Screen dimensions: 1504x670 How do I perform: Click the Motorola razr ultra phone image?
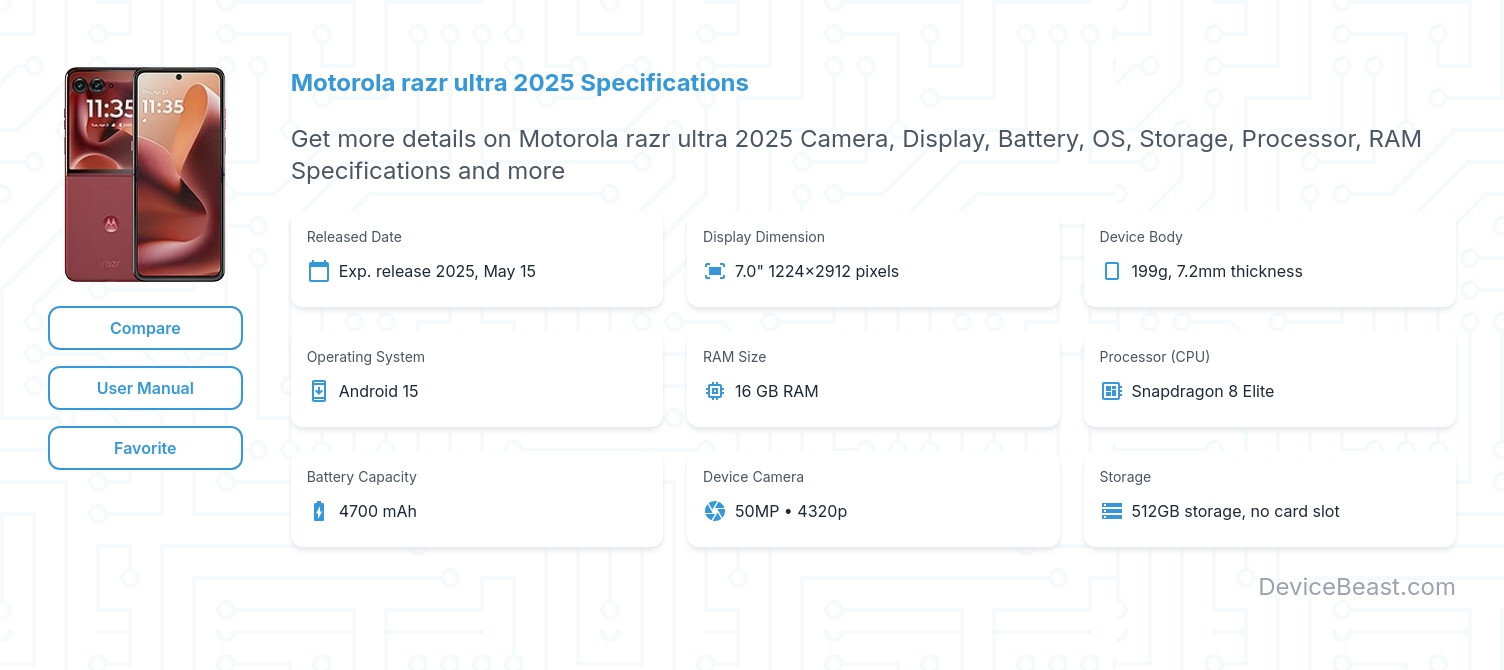(145, 174)
